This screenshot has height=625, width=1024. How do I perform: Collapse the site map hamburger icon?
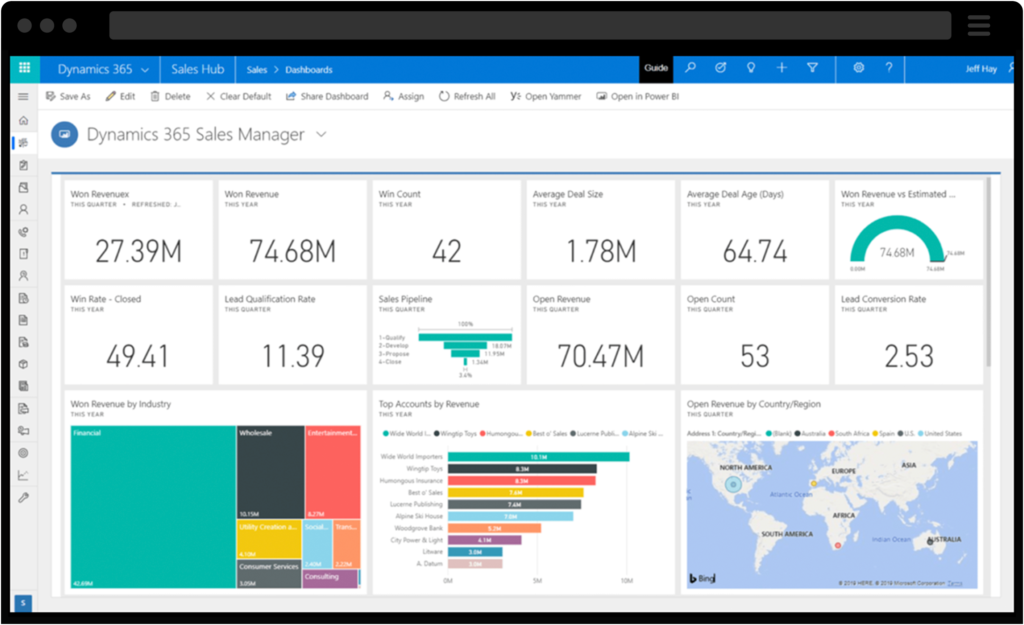tap(24, 97)
